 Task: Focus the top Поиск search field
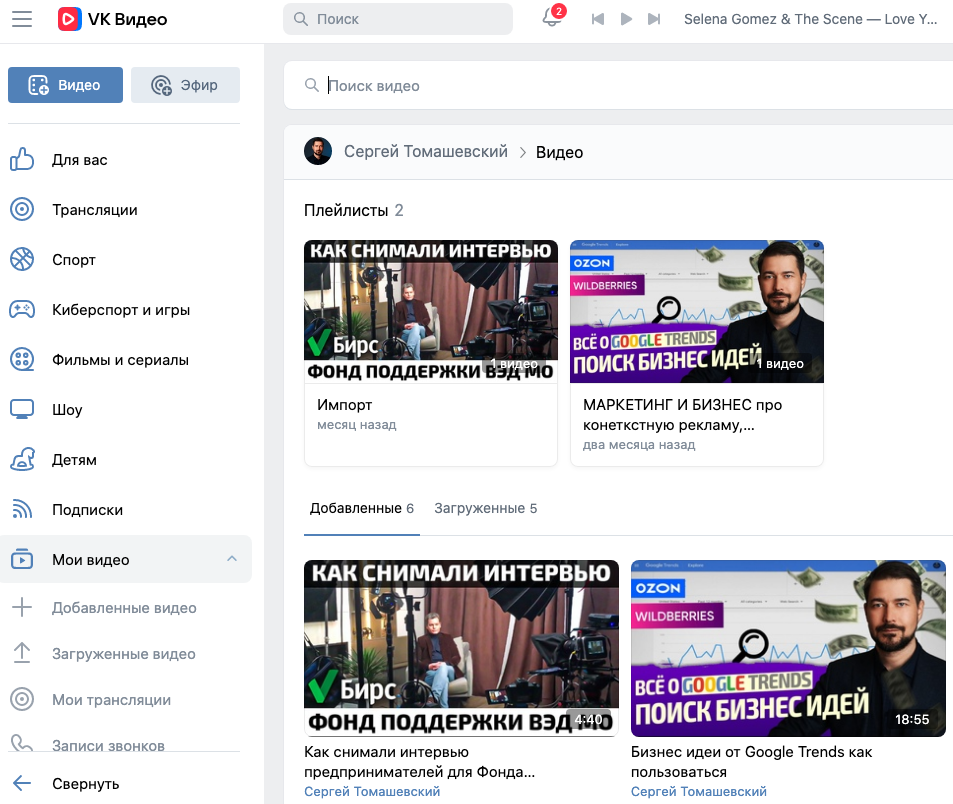(x=397, y=19)
